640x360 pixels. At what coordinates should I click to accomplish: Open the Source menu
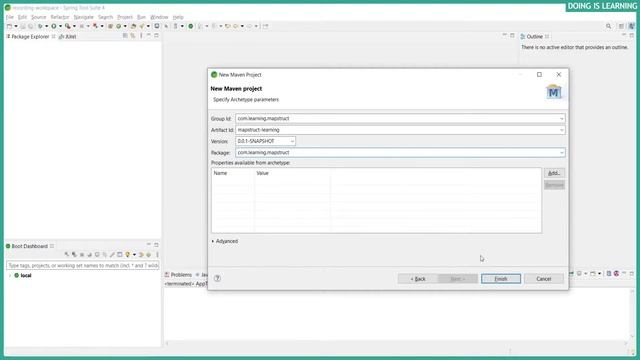pyautogui.click(x=39, y=17)
